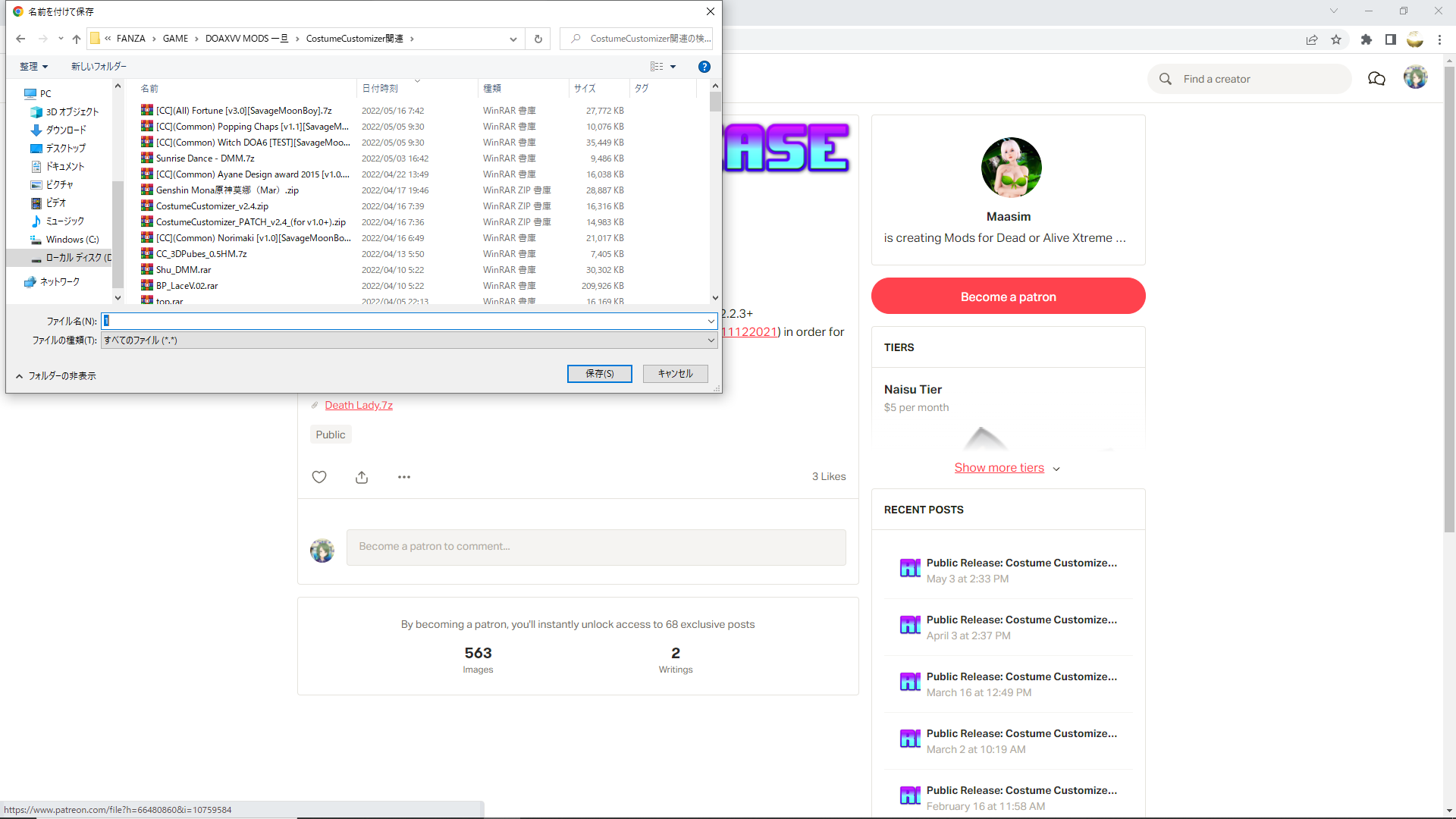The width and height of the screenshot is (1456, 819).
Task: Open ミュージック in sidebar
Action: point(58,221)
